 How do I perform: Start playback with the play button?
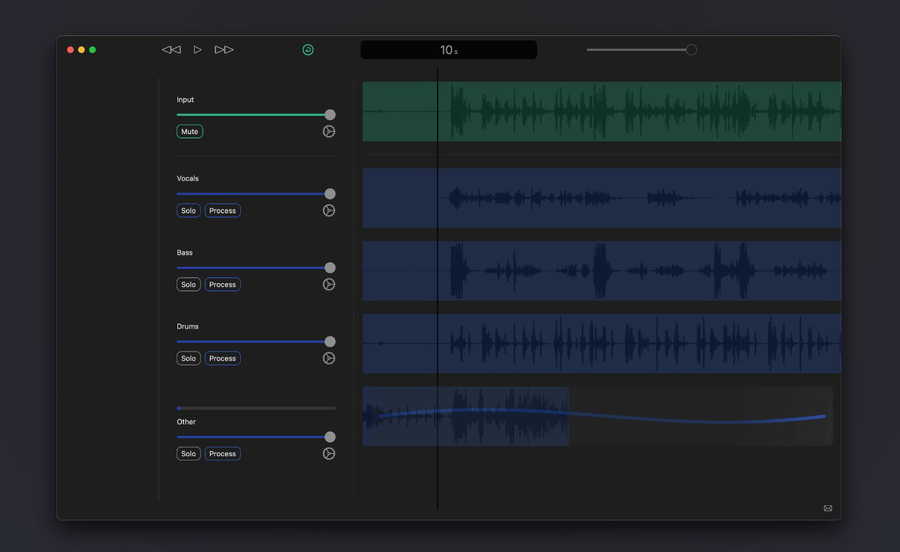197,50
